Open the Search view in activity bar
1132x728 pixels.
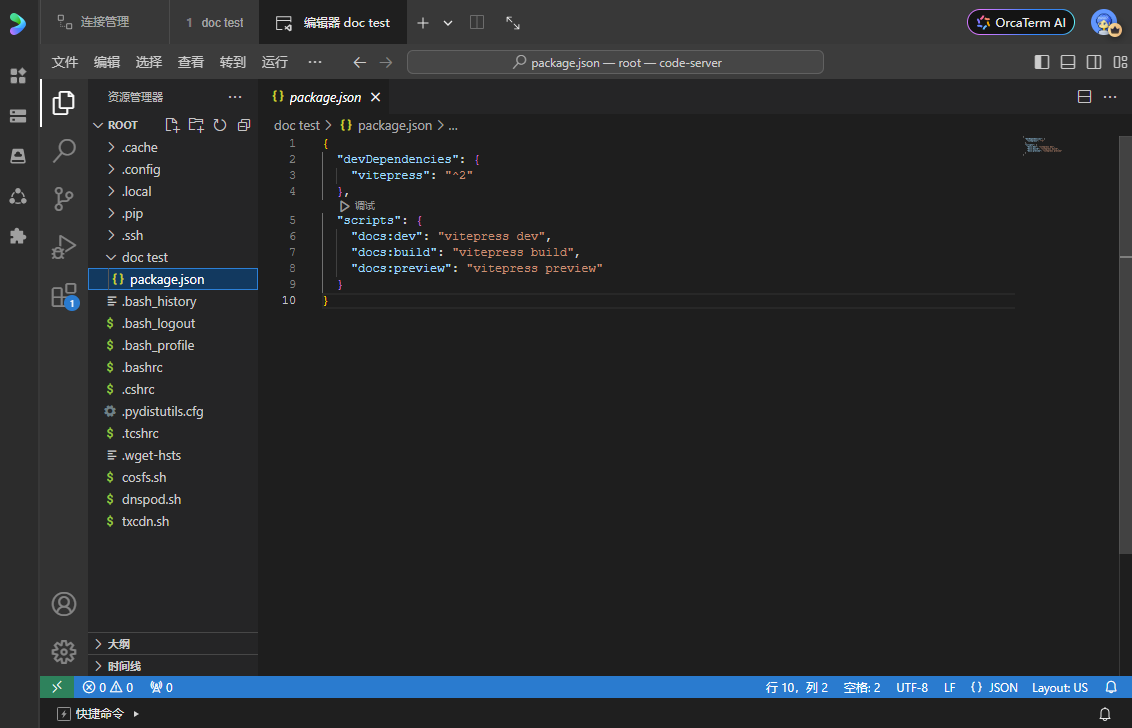(64, 150)
